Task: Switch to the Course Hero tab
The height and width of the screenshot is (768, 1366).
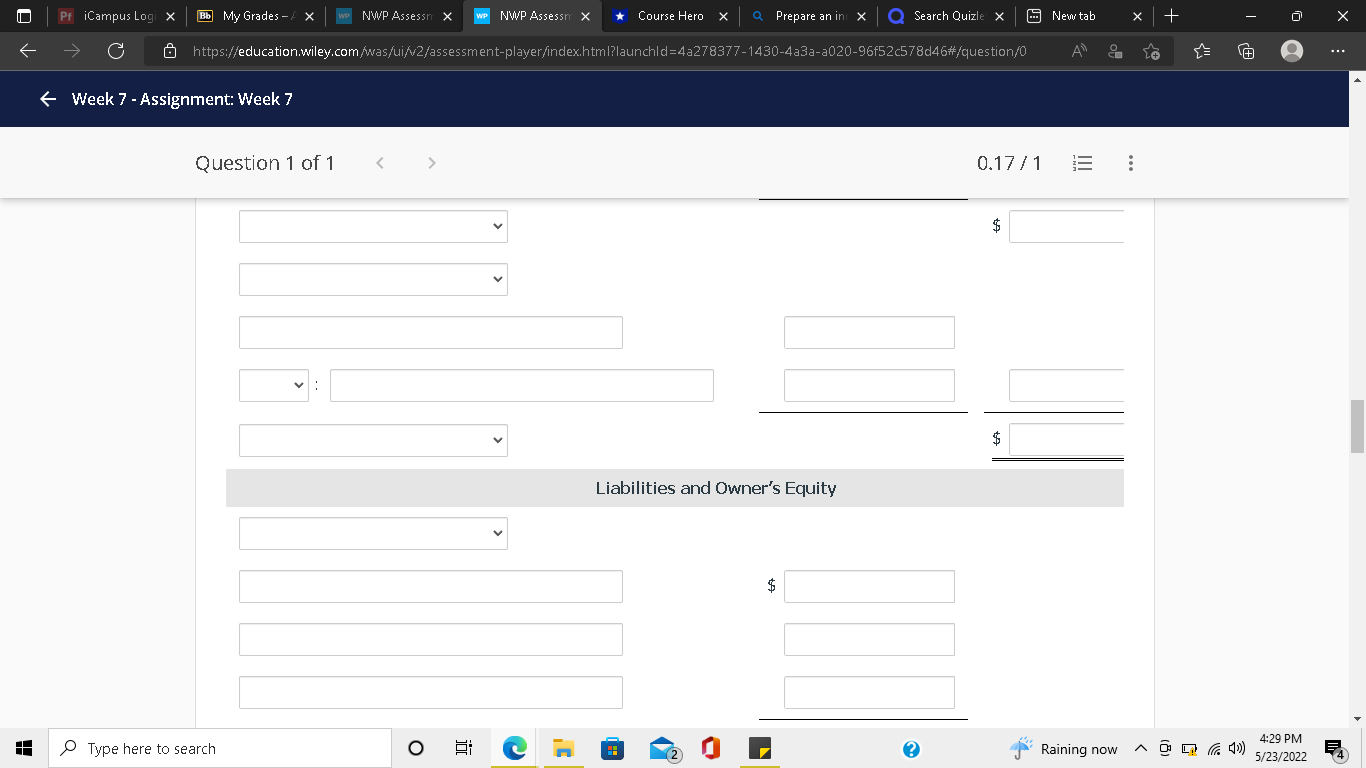Action: pos(668,16)
